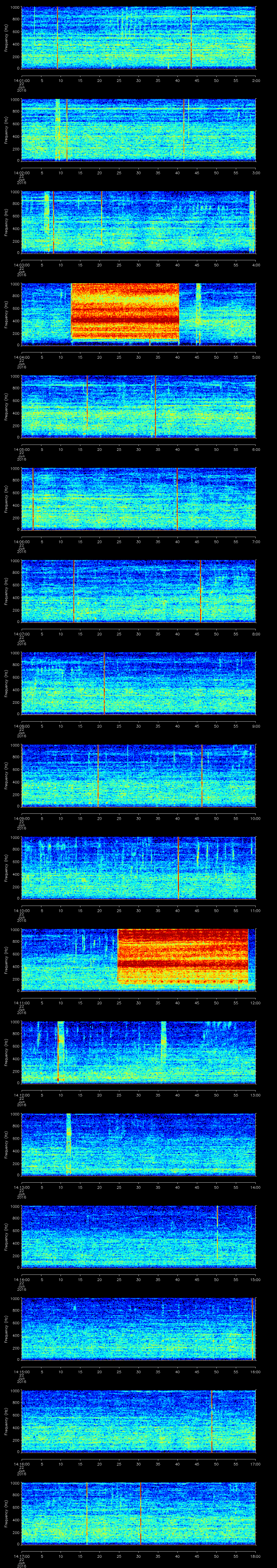Select the 14:08:00 time label
Viewport: 277px width, 1568px height.
[x=21, y=726]
